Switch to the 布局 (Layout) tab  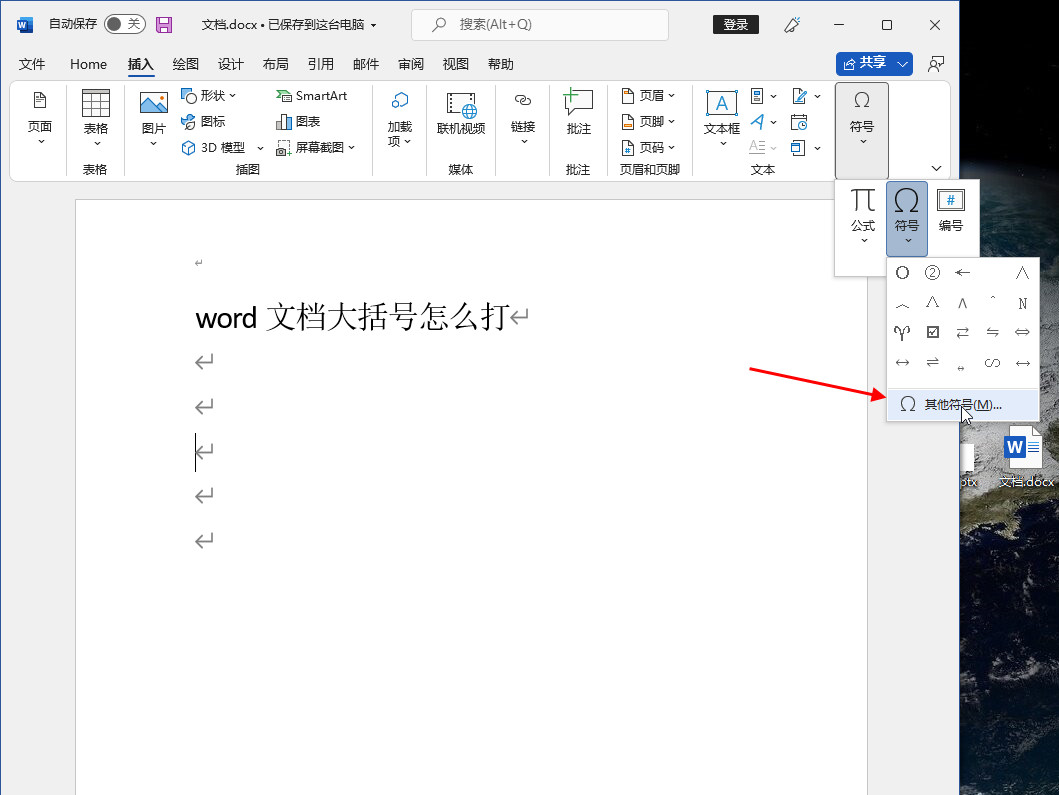276,64
